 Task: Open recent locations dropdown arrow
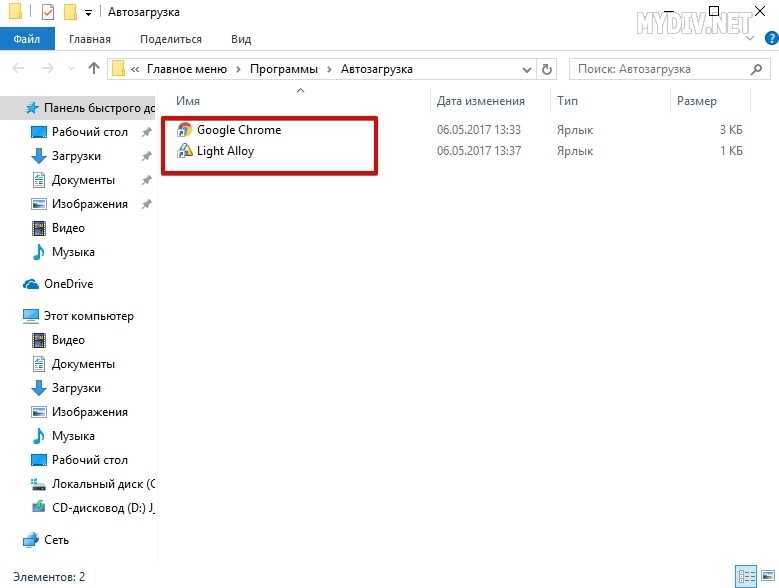coord(71,69)
